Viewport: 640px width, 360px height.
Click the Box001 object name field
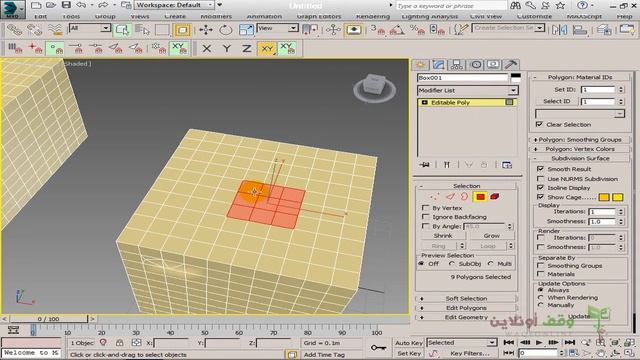tap(462, 78)
